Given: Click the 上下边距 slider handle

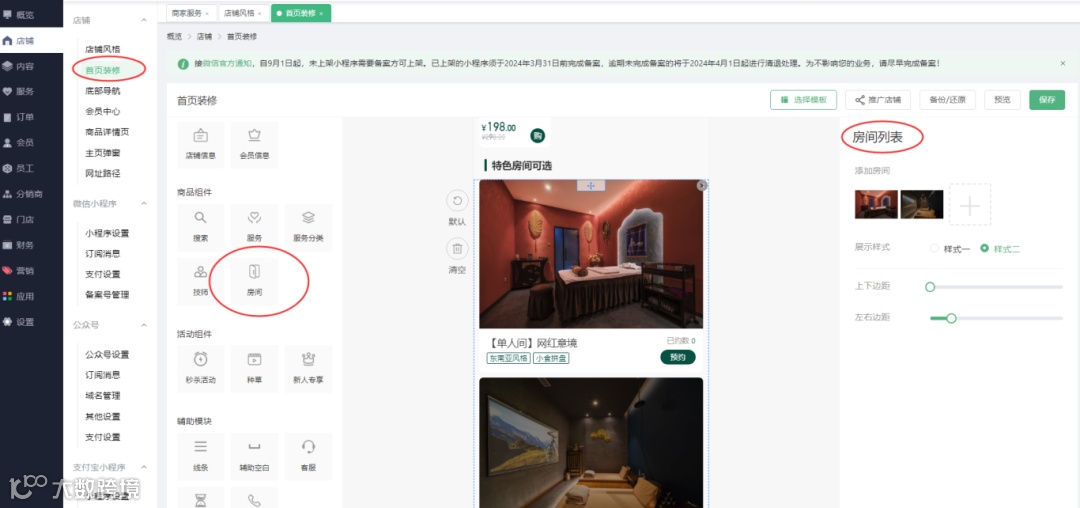Looking at the screenshot, I should (x=930, y=287).
